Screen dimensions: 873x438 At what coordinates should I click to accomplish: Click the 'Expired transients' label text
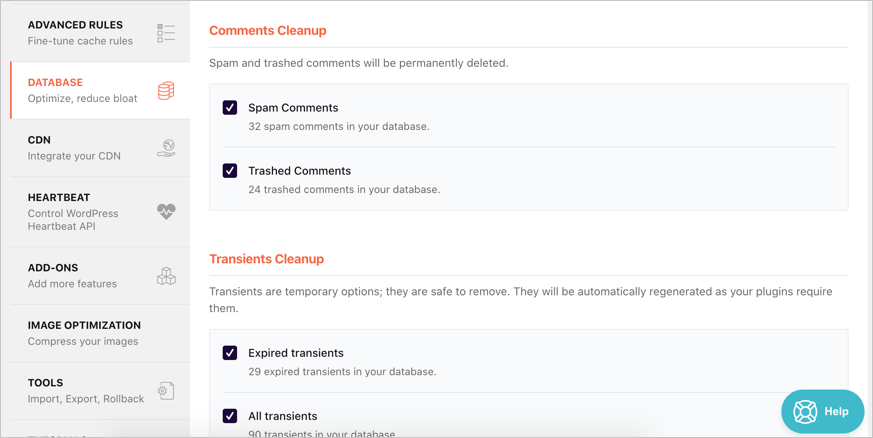pos(296,353)
